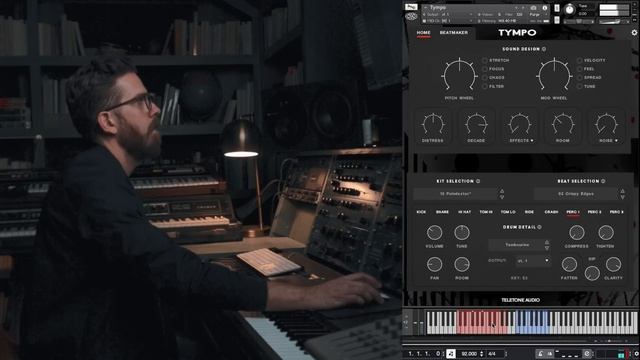The image size is (640, 360).
Task: Click the blue zone on the keyboard
Action: point(532,322)
